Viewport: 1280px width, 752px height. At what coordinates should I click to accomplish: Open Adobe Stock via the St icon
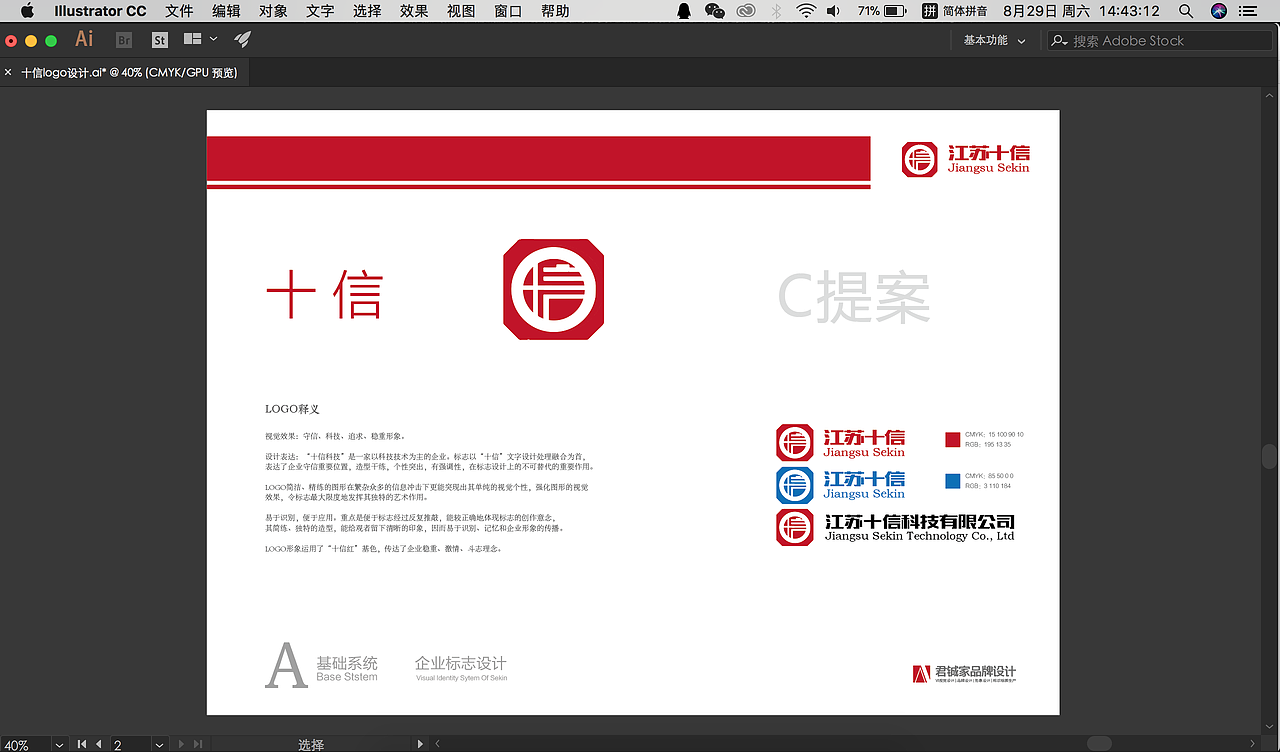(159, 40)
